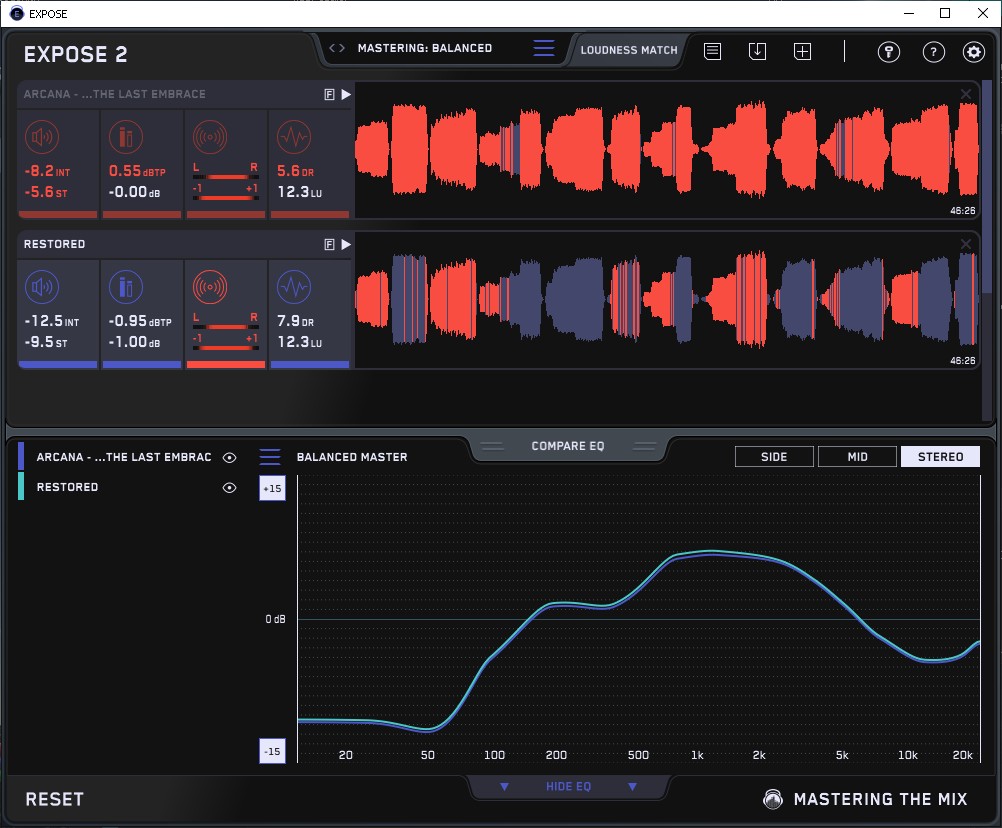Click the -12.5 INT loudness value
The width and height of the screenshot is (1002, 828).
point(51,321)
